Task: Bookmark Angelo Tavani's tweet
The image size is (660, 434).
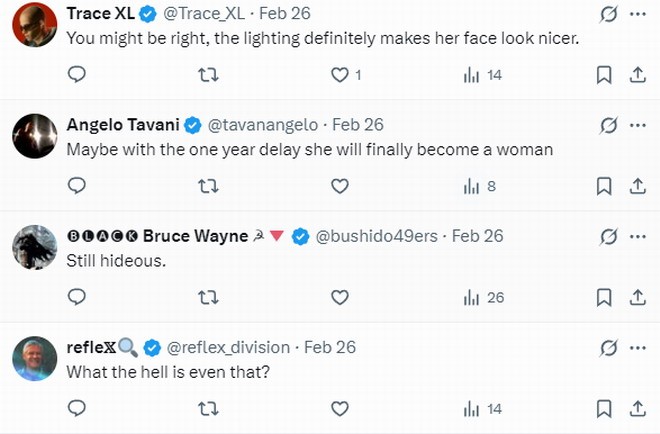Action: point(604,186)
